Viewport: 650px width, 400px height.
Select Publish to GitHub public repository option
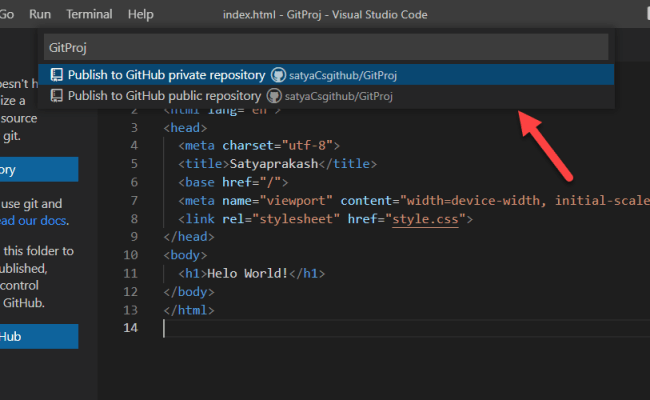click(326, 96)
